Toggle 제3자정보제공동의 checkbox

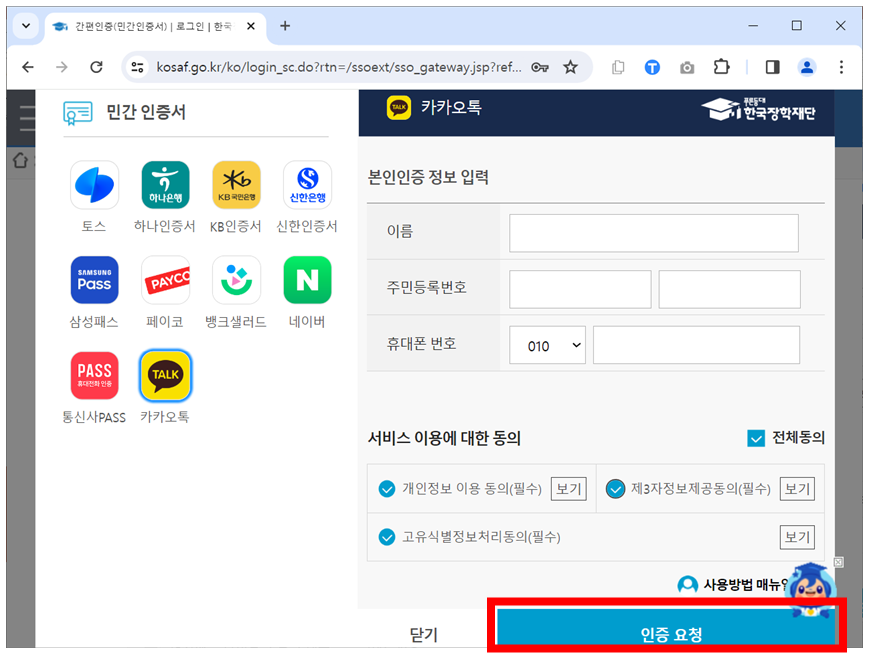615,489
